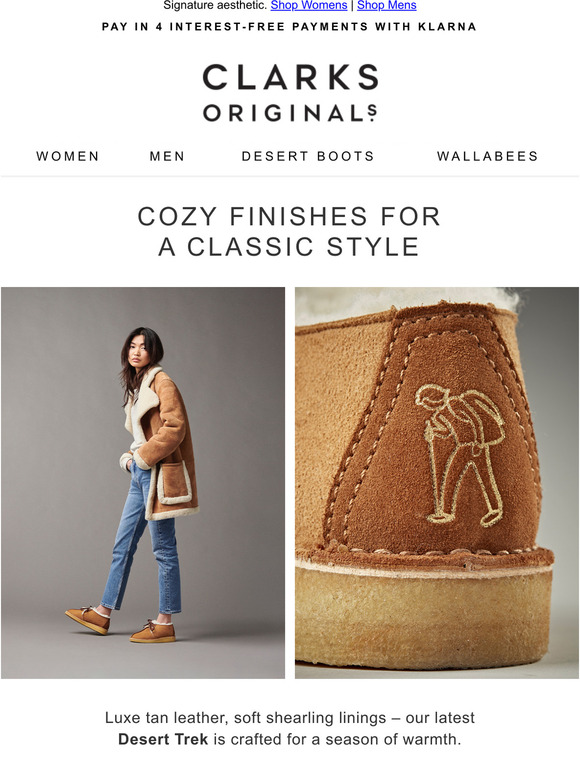Select MEN in the navigation bar
This screenshot has width=580, height=774.
click(167, 156)
